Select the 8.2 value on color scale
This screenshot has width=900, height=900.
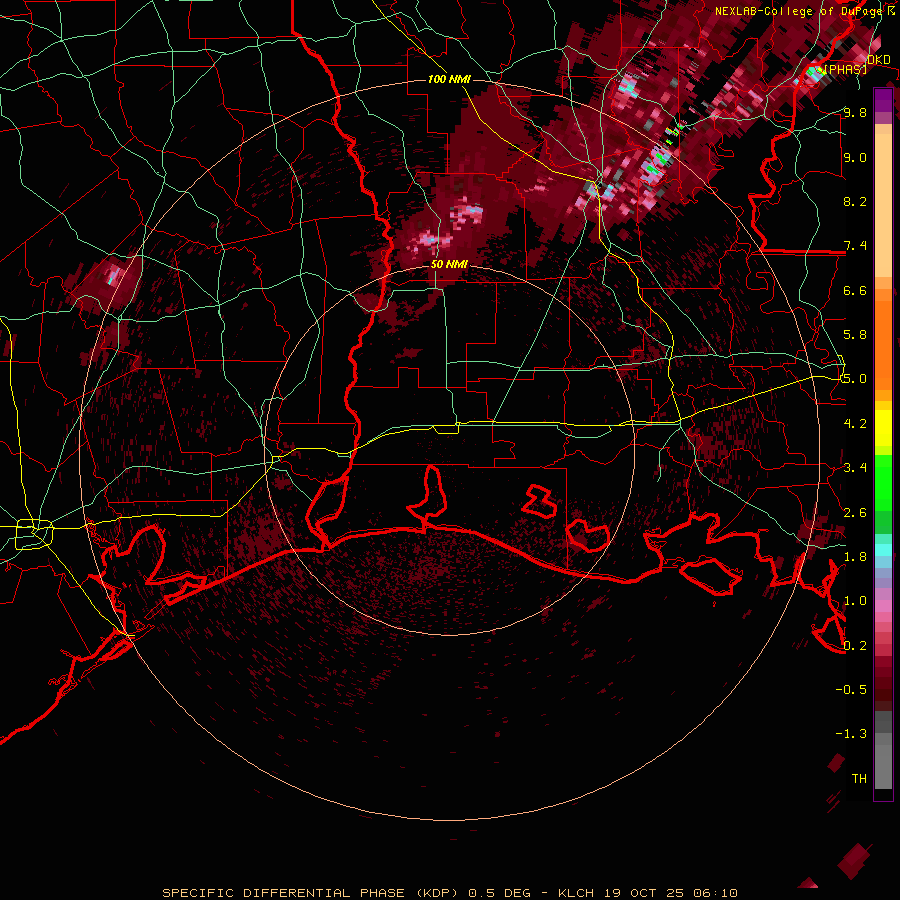855,201
